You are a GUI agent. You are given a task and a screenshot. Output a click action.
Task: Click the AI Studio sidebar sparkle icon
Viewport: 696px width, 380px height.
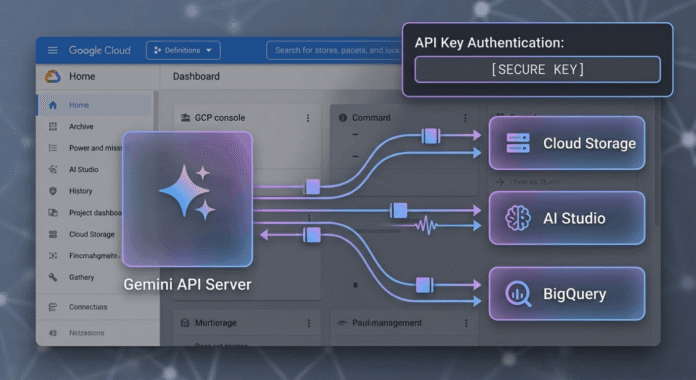53,169
